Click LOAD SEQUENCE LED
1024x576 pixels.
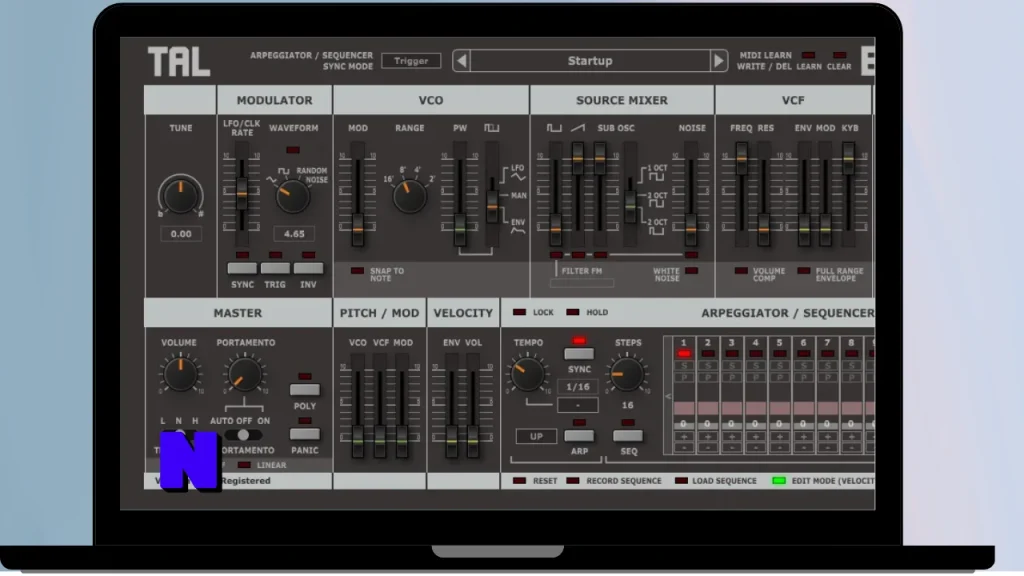(x=680, y=481)
